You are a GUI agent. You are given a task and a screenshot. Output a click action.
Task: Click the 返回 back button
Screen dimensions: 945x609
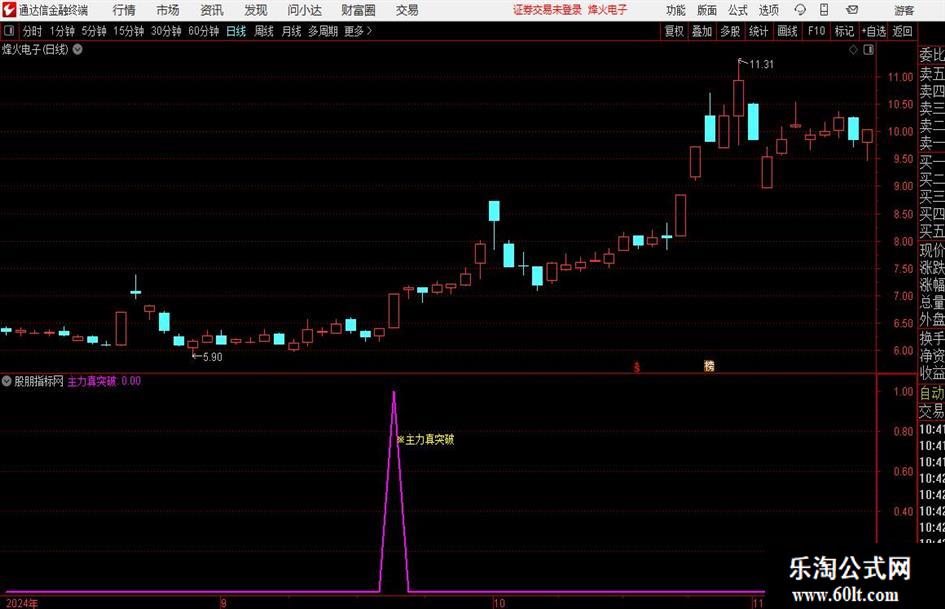pyautogui.click(x=902, y=31)
